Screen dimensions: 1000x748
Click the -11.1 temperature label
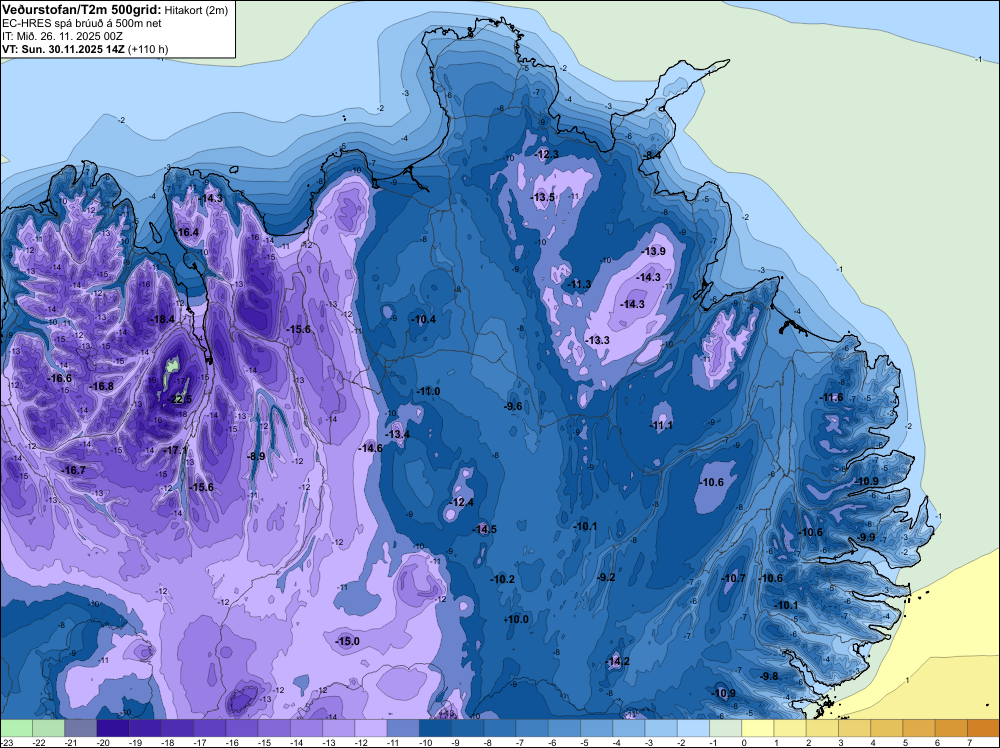(661, 425)
